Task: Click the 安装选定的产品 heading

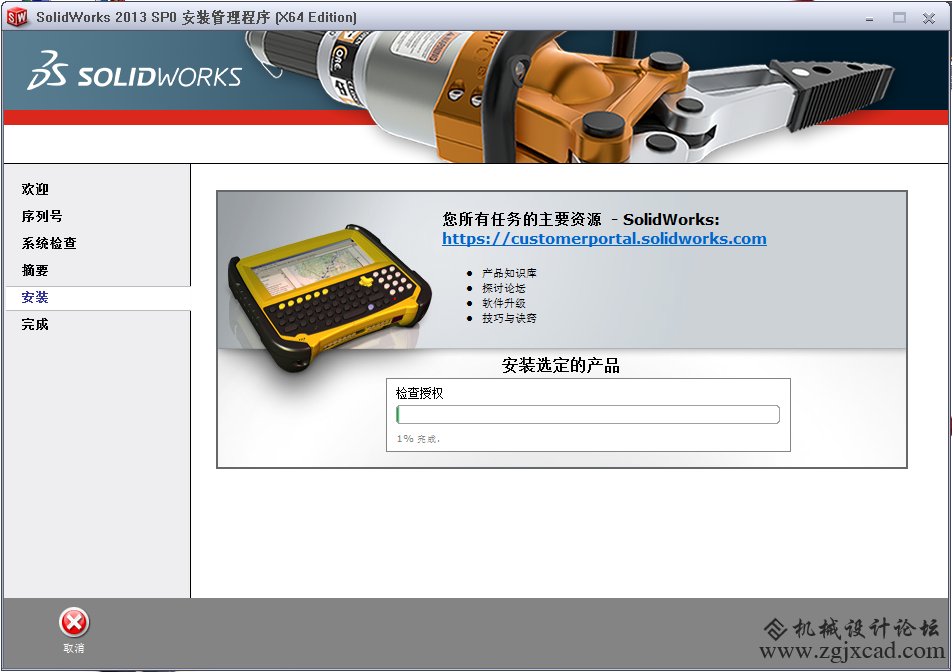Action: pos(560,365)
